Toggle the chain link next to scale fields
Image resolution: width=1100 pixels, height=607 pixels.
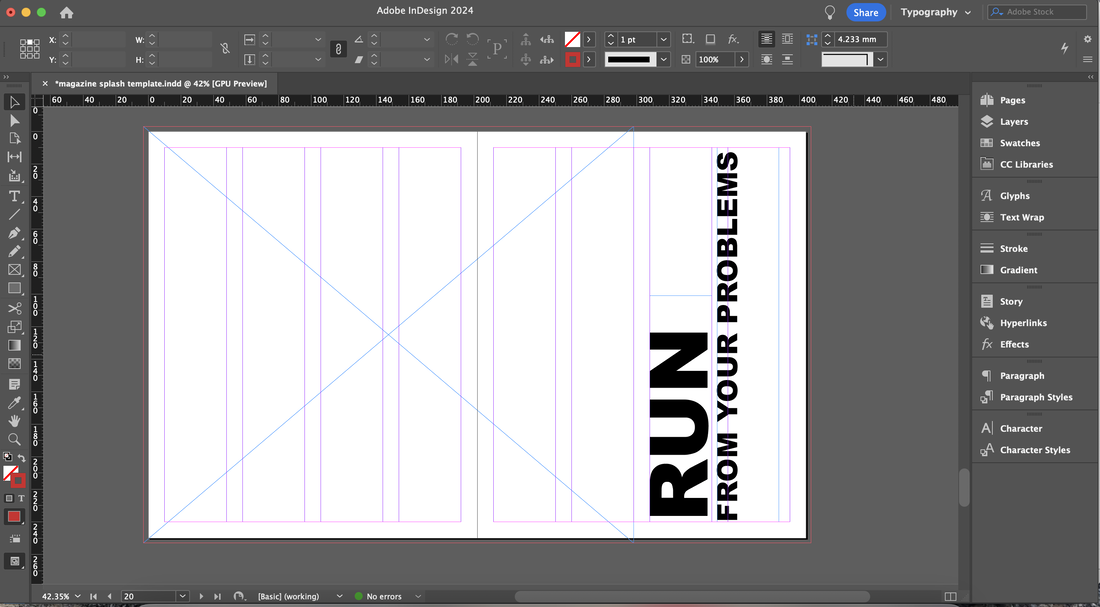pyautogui.click(x=338, y=49)
